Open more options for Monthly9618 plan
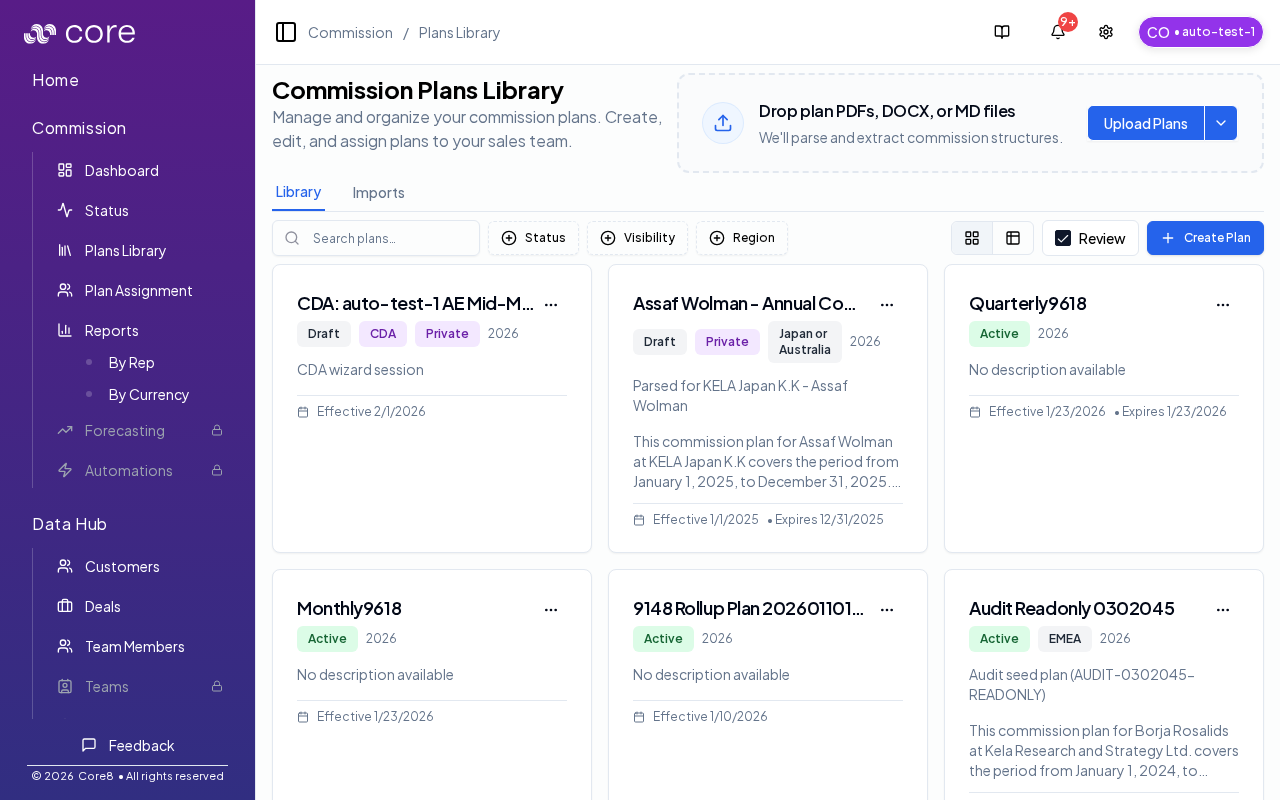This screenshot has width=1280, height=800. (550, 609)
